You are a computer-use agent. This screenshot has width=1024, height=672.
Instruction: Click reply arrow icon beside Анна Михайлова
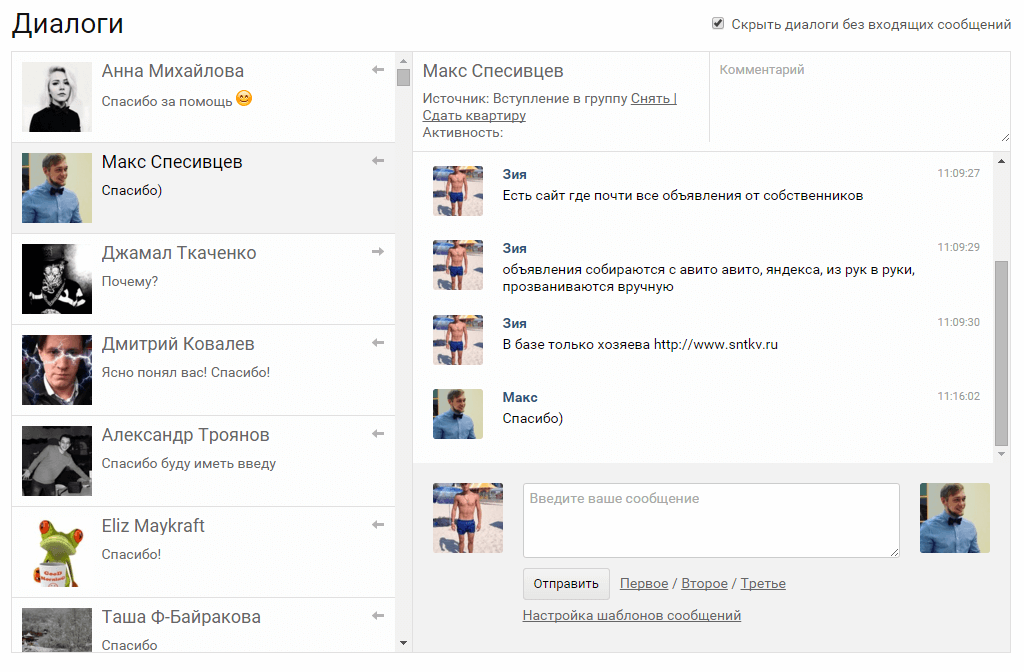378,70
